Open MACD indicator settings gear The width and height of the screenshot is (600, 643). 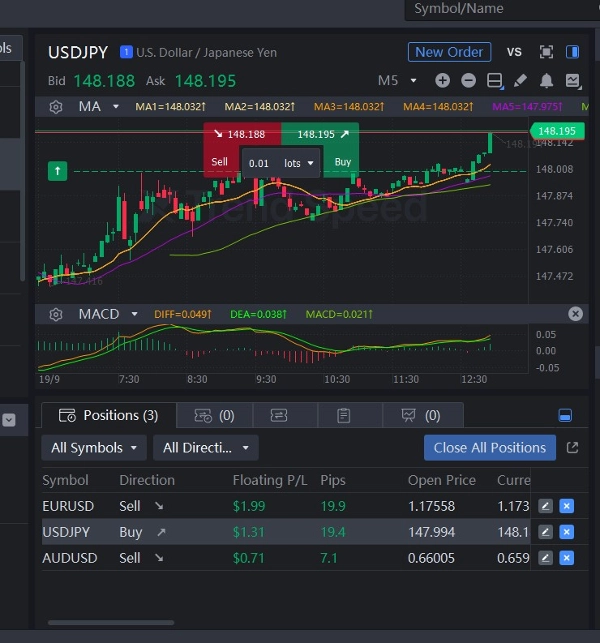[56, 314]
